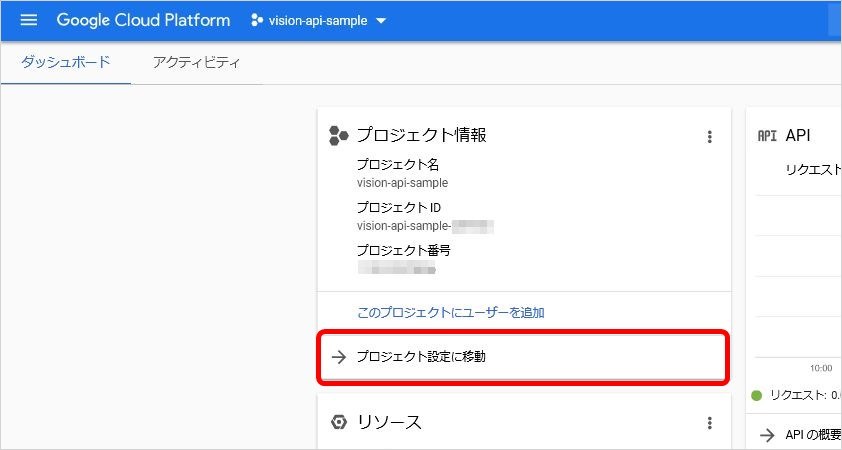Click このプロジェクトにユーザーを追加 link
Screen dimensions: 842x450
pyautogui.click(x=451, y=313)
